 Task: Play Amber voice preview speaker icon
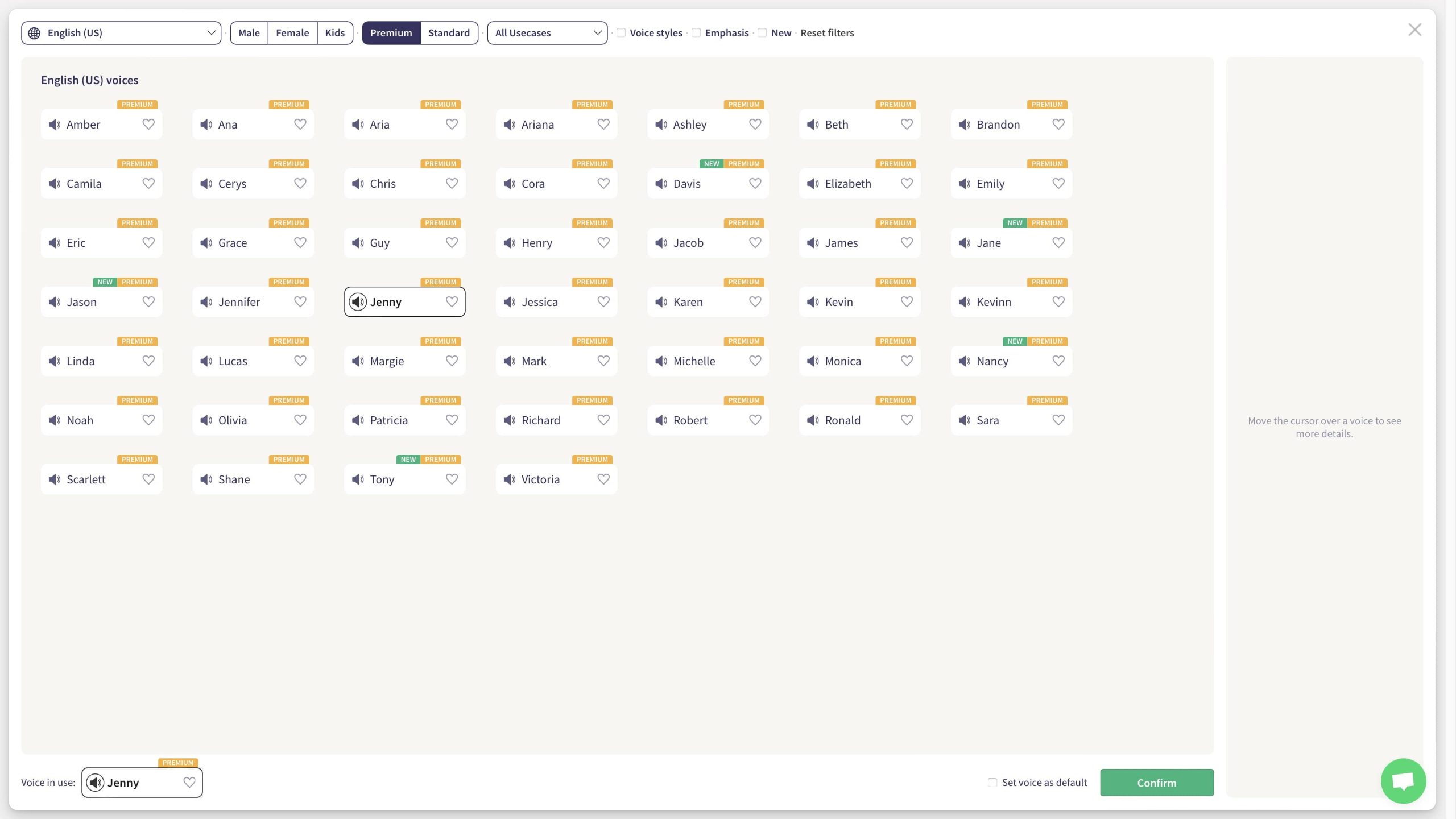(55, 125)
